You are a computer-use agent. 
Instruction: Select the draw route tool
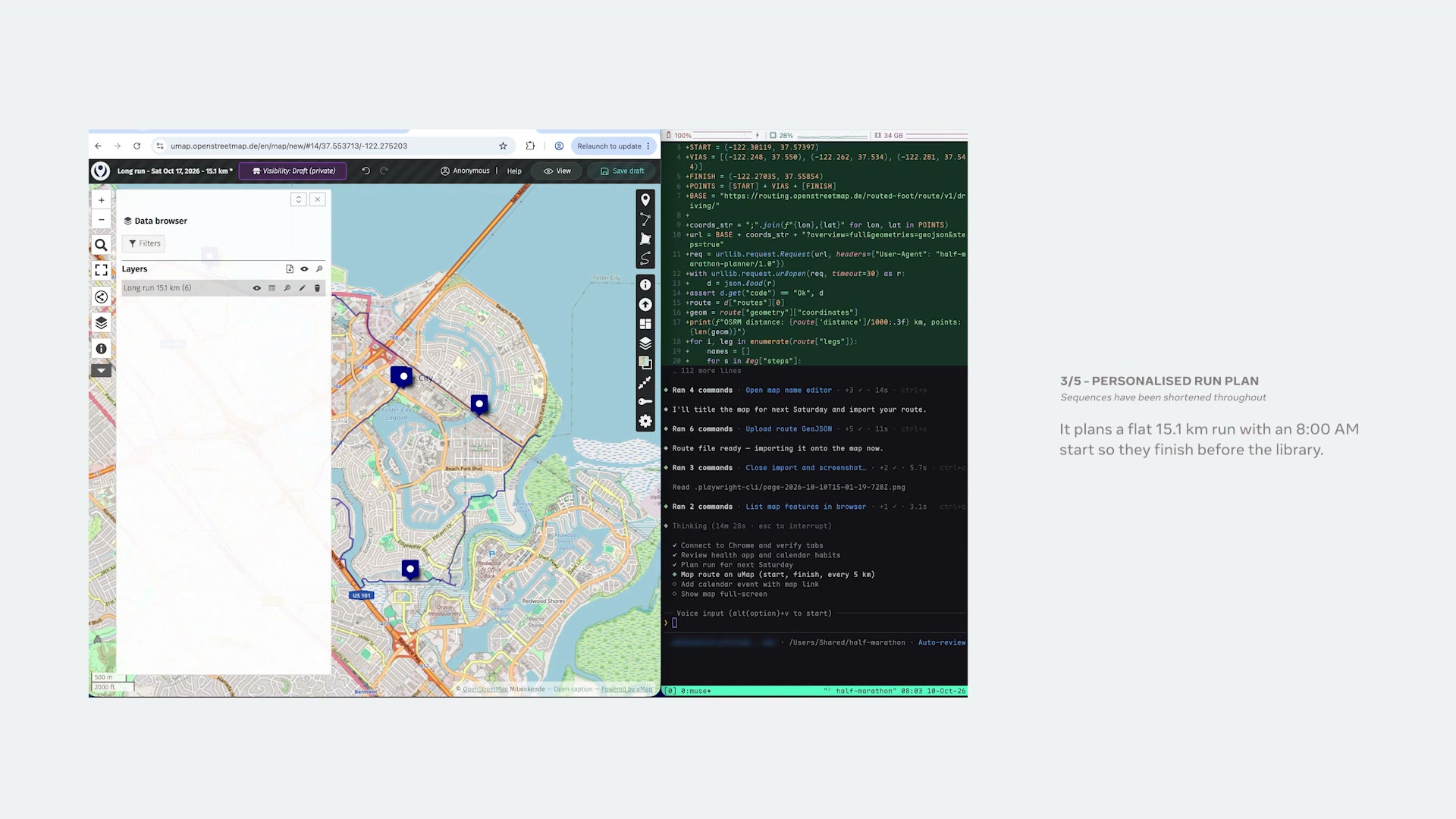645,259
